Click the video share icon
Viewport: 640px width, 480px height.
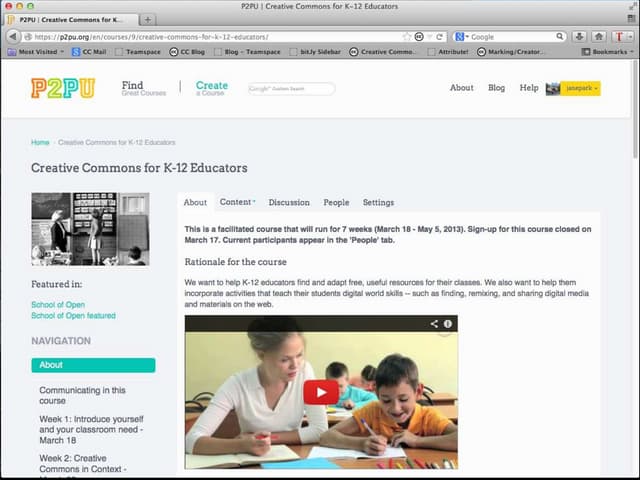click(434, 324)
